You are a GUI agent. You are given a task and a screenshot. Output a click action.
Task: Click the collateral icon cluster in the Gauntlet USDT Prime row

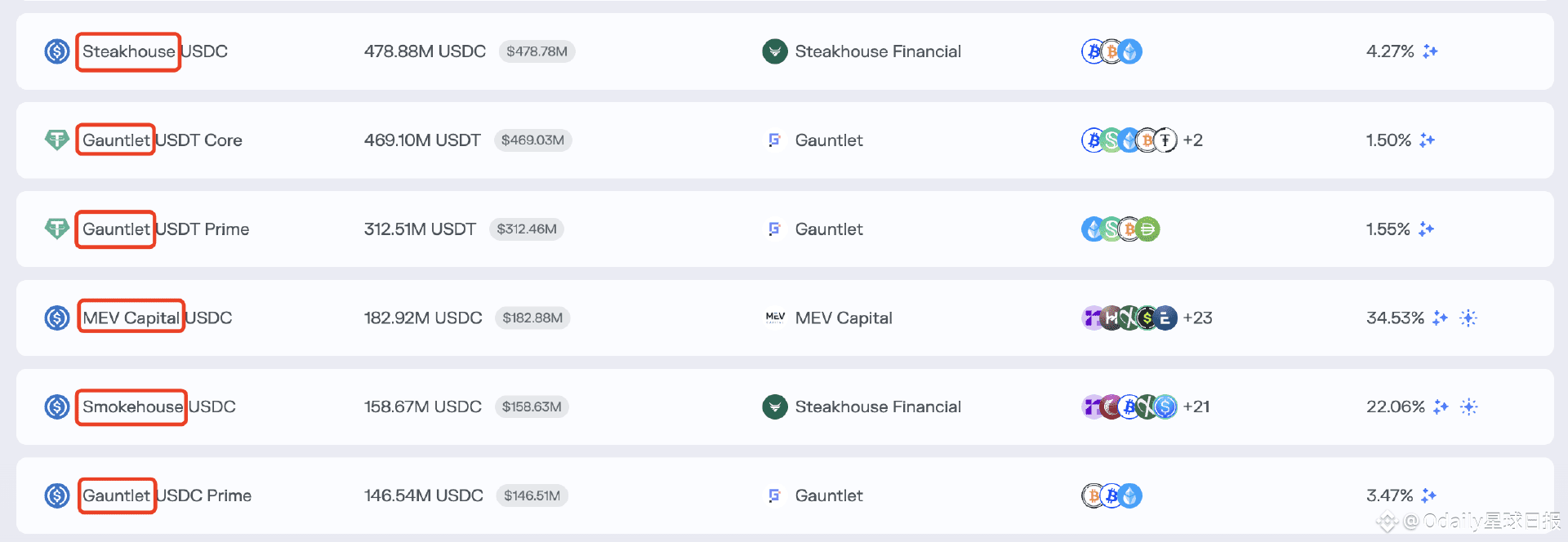click(x=1120, y=229)
